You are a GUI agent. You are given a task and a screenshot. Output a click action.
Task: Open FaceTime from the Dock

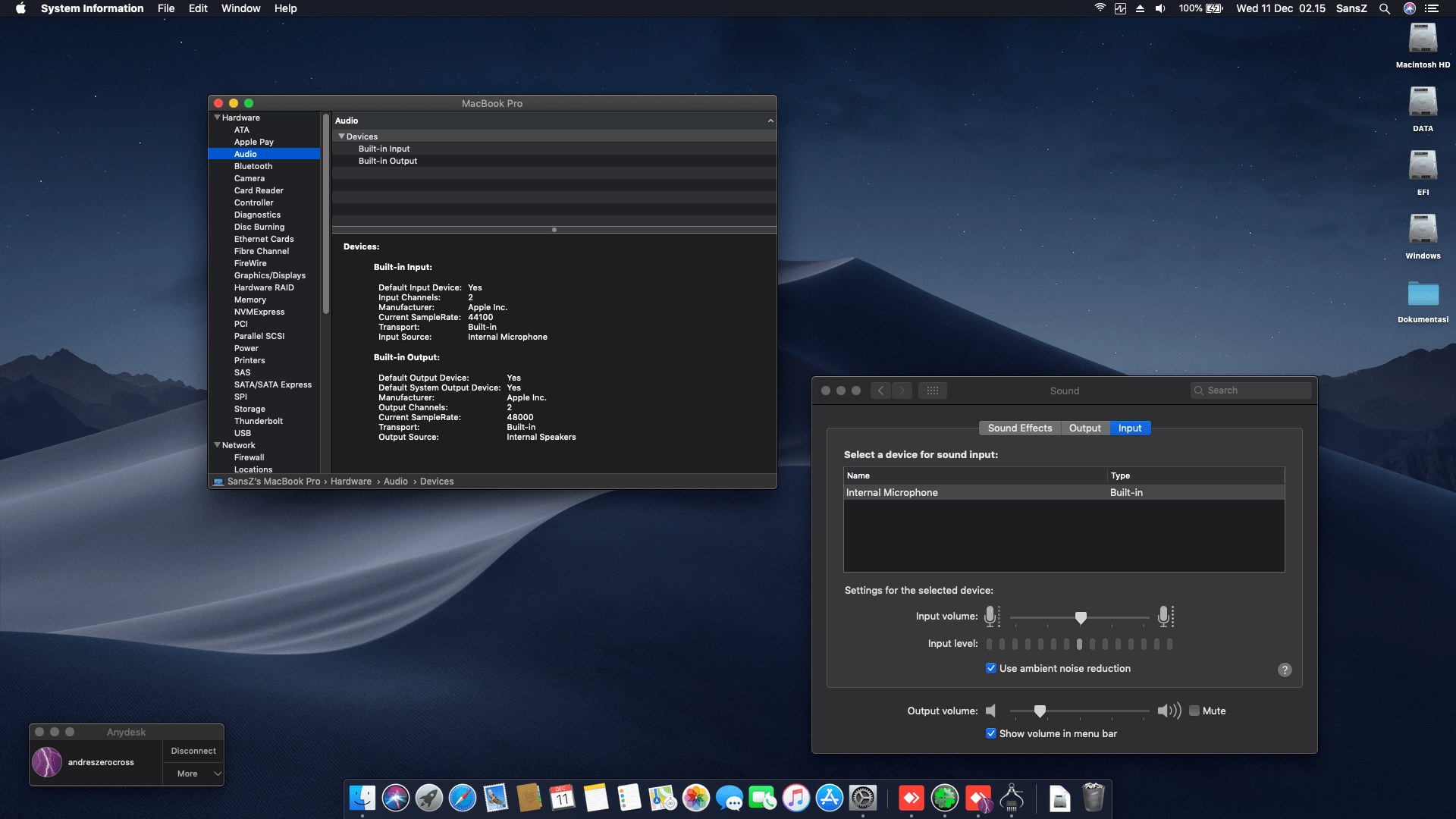coord(762,798)
